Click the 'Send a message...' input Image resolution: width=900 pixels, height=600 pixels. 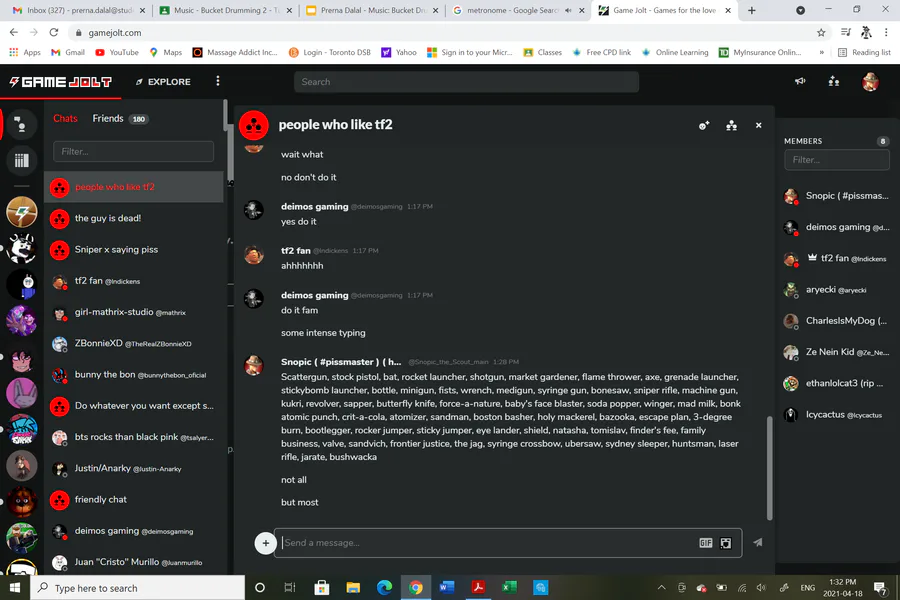coord(488,543)
